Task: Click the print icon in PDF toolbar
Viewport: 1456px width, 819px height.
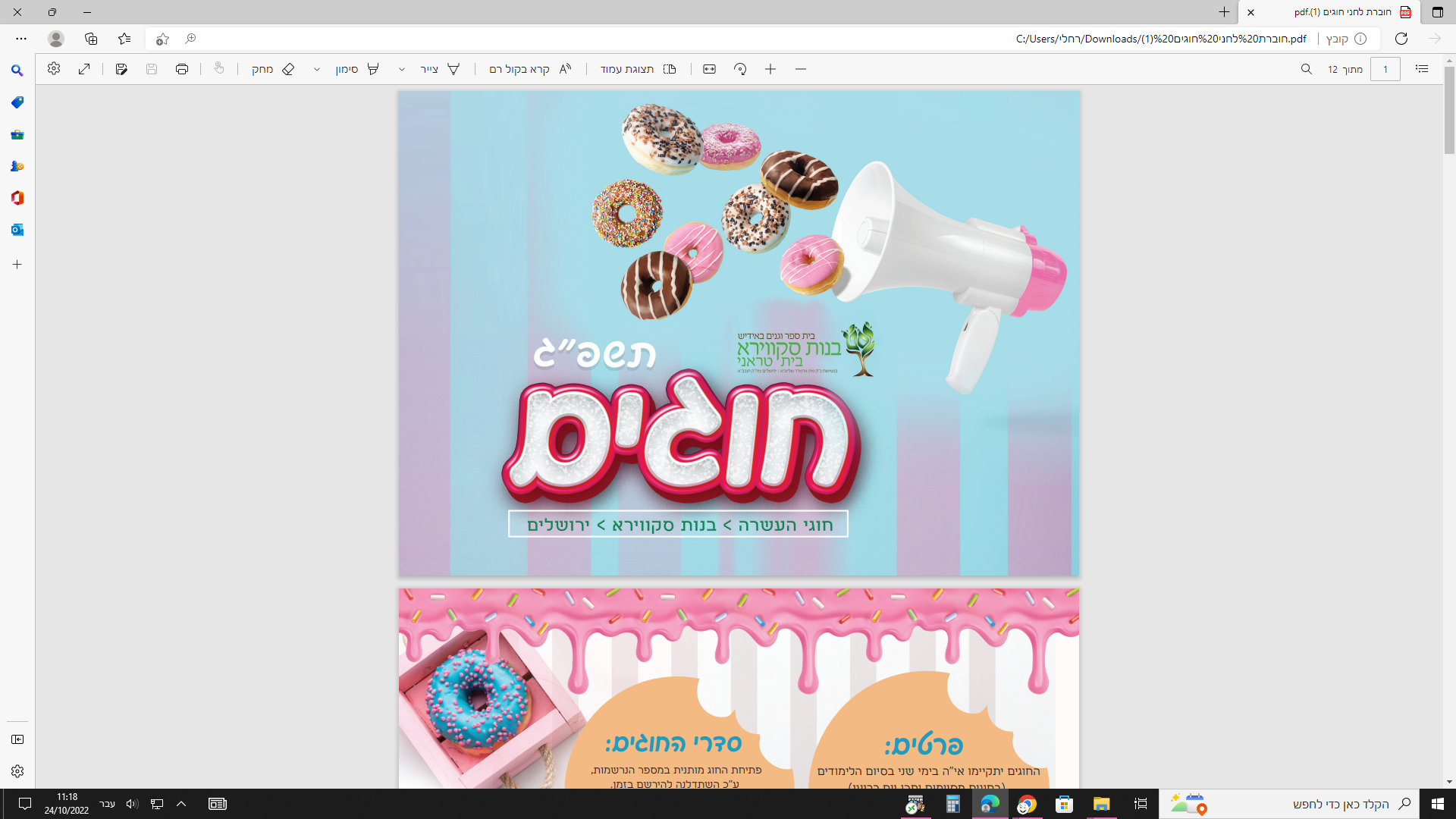Action: coord(182,69)
